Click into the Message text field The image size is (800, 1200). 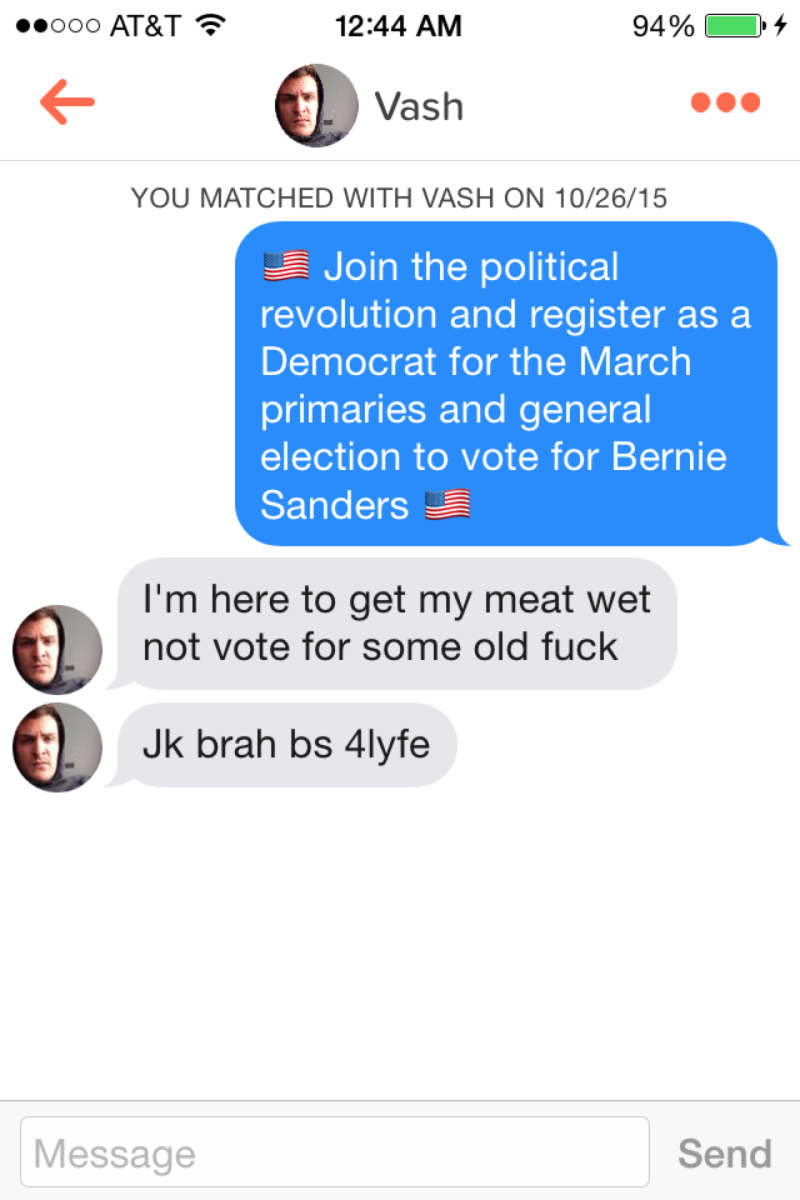pos(335,1153)
